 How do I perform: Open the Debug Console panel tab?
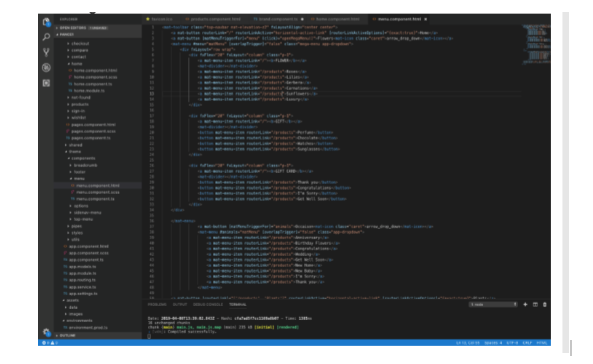pyautogui.click(x=208, y=305)
